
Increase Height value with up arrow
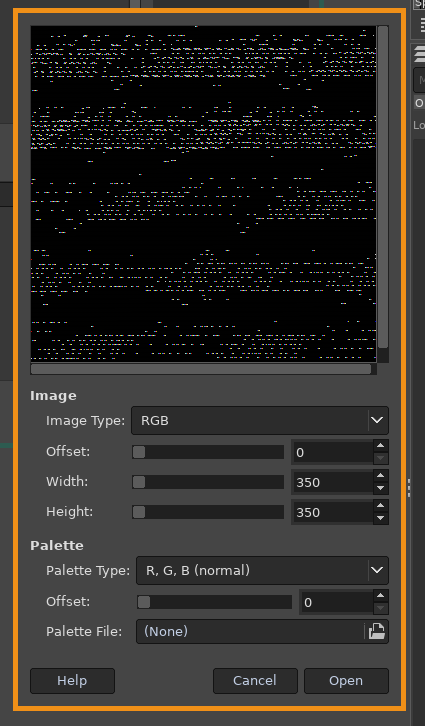click(x=381, y=506)
